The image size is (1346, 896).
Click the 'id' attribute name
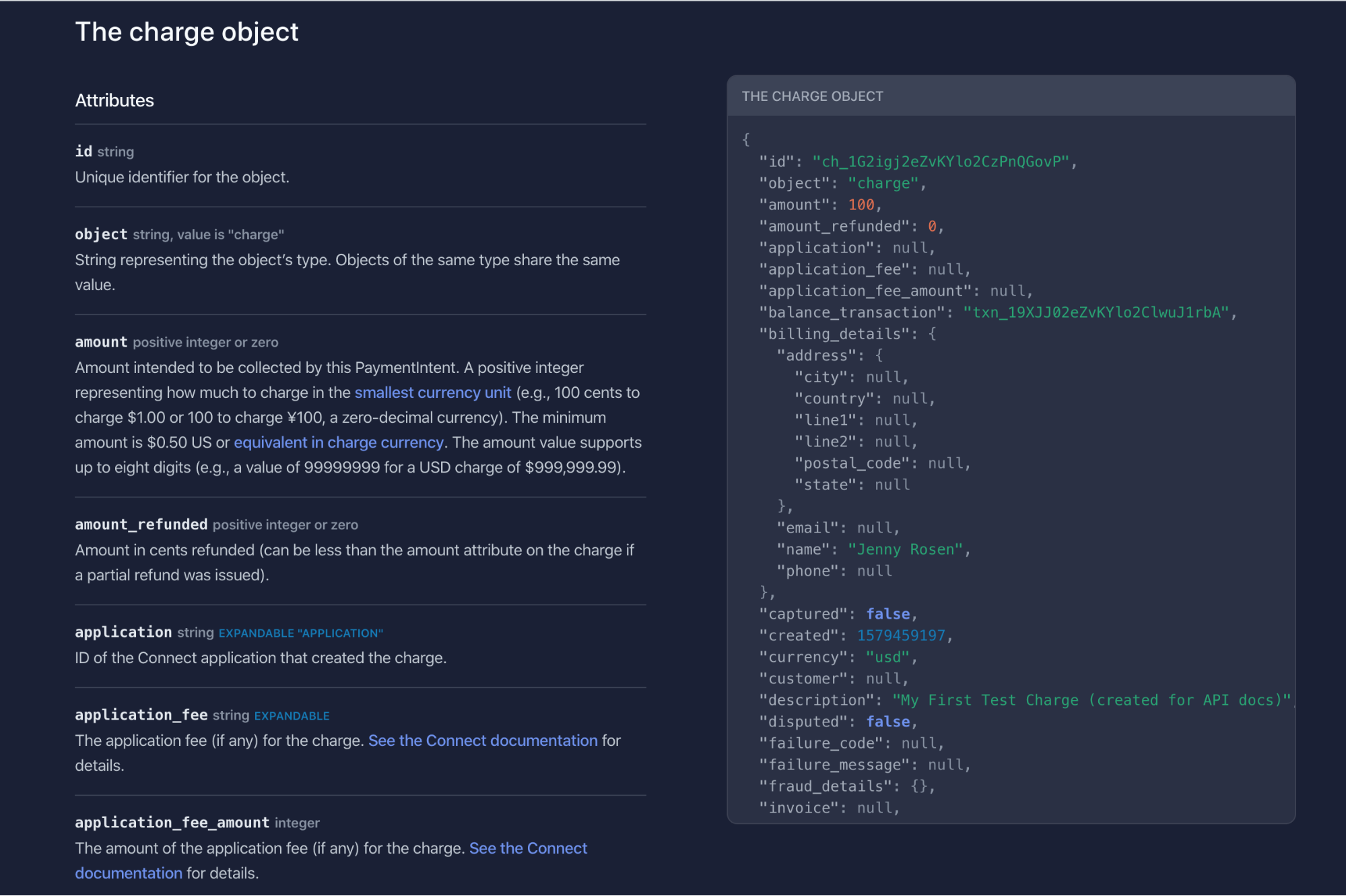83,151
